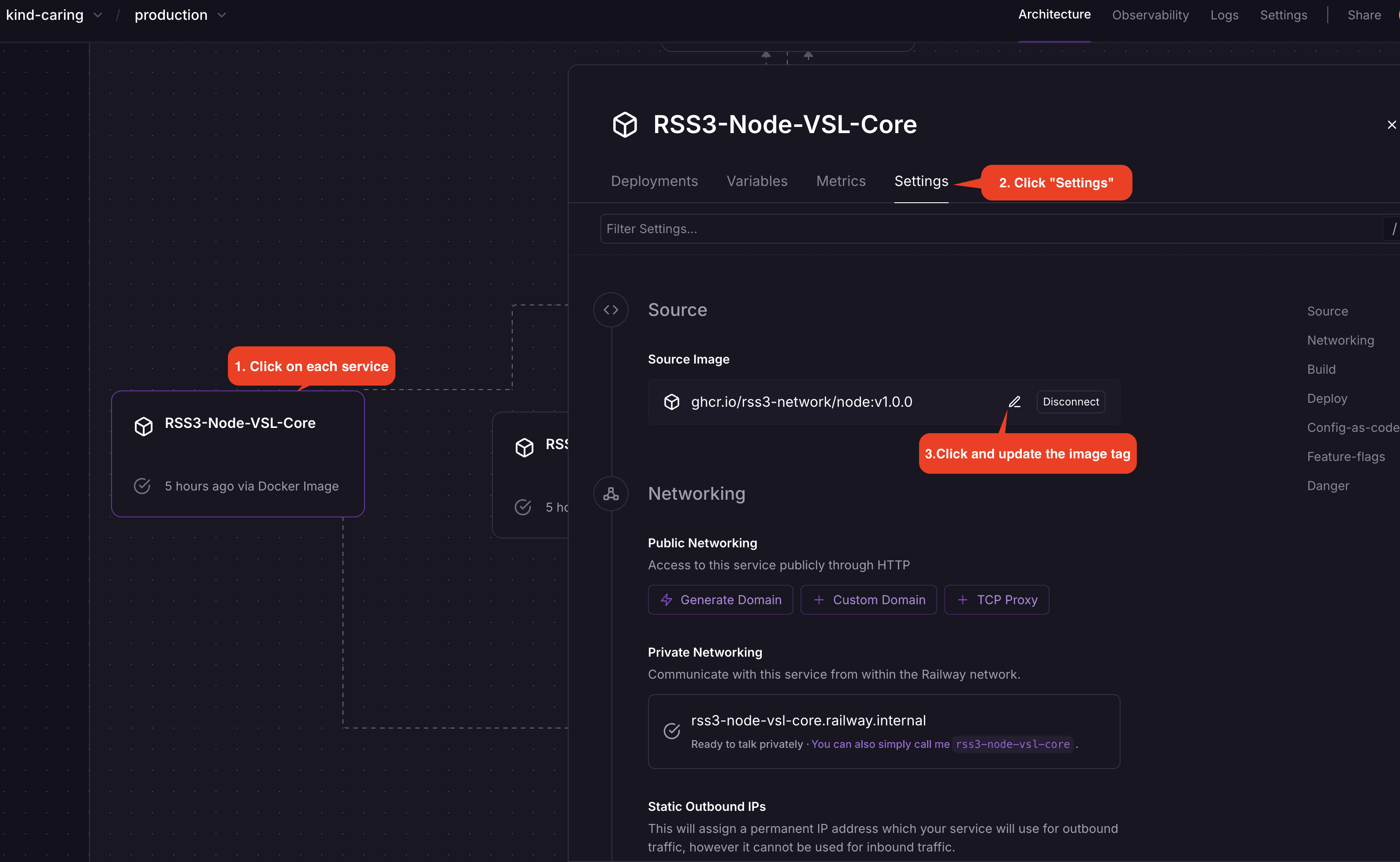This screenshot has width=1400, height=862.
Task: Switch to the Variables tab
Action: (757, 181)
